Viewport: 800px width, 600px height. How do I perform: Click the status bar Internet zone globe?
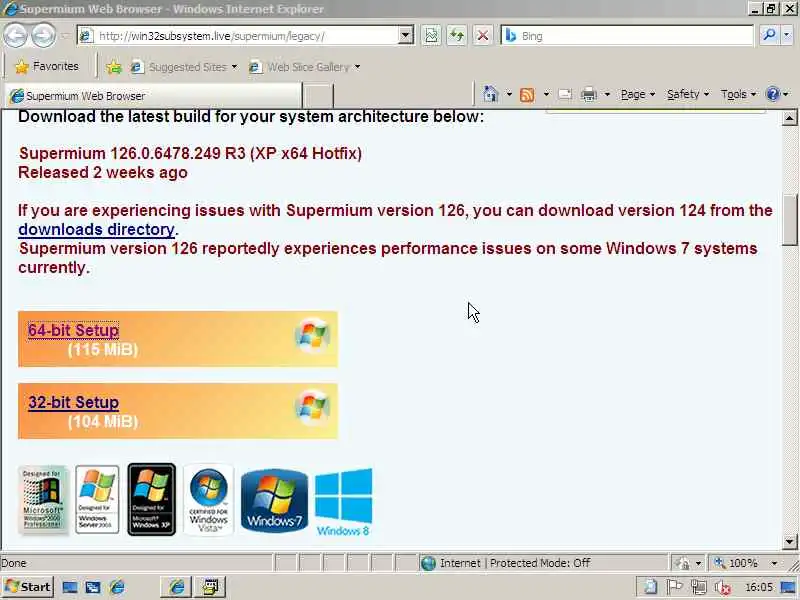point(428,563)
